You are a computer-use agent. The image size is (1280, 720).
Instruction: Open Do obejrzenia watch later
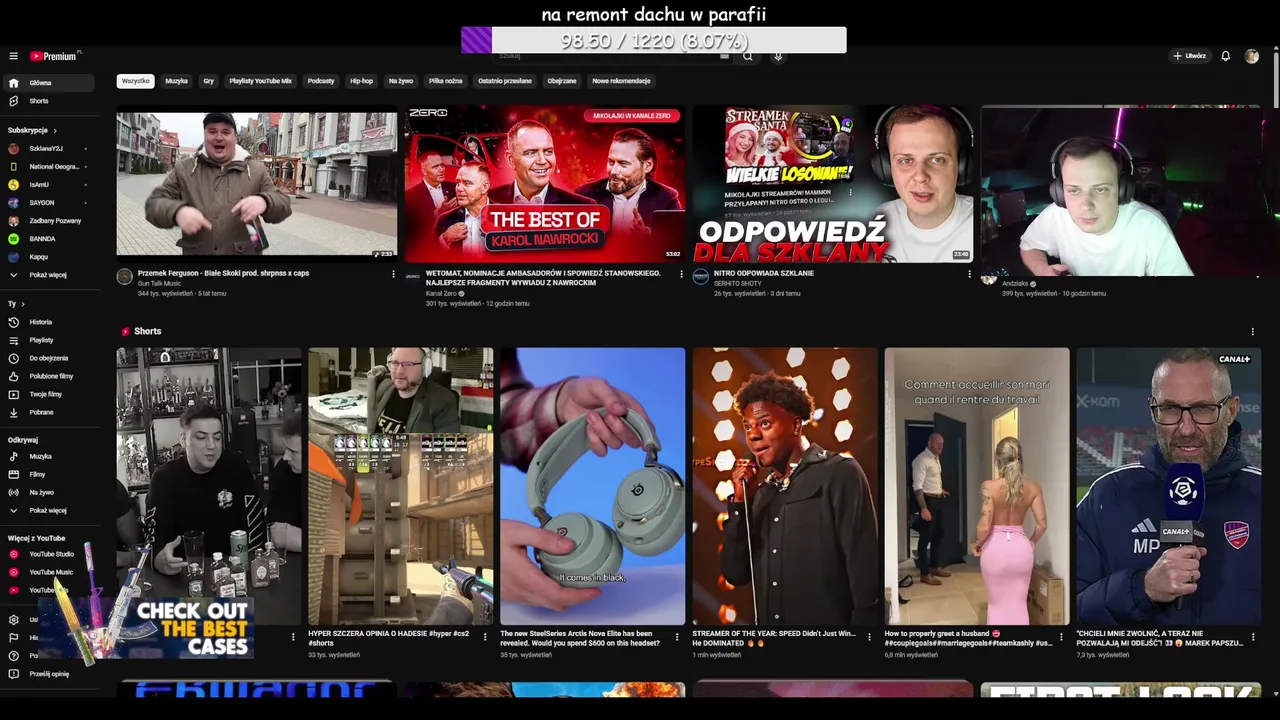(48, 358)
